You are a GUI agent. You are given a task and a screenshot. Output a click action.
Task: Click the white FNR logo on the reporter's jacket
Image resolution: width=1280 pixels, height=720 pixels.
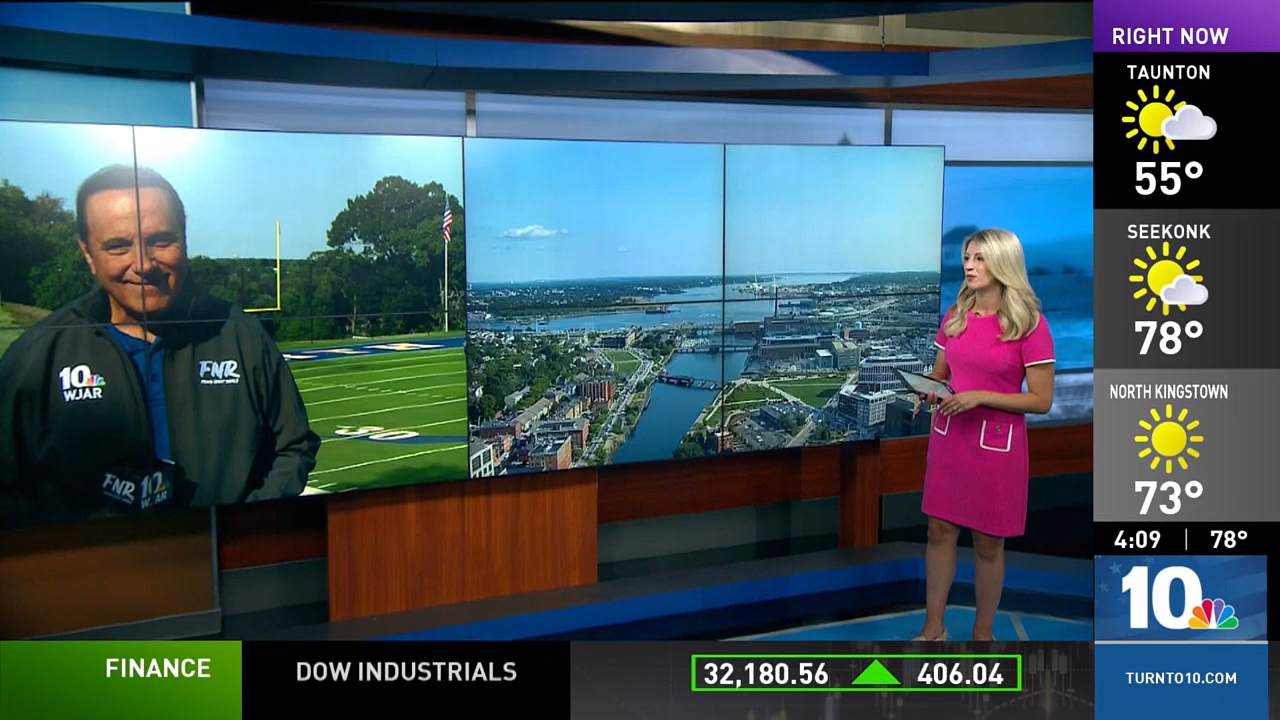click(x=219, y=373)
